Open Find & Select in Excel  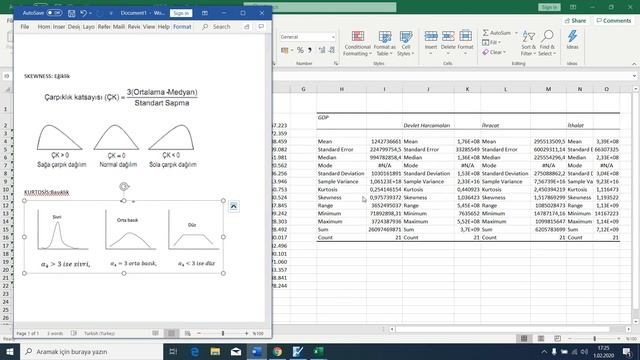[547, 43]
